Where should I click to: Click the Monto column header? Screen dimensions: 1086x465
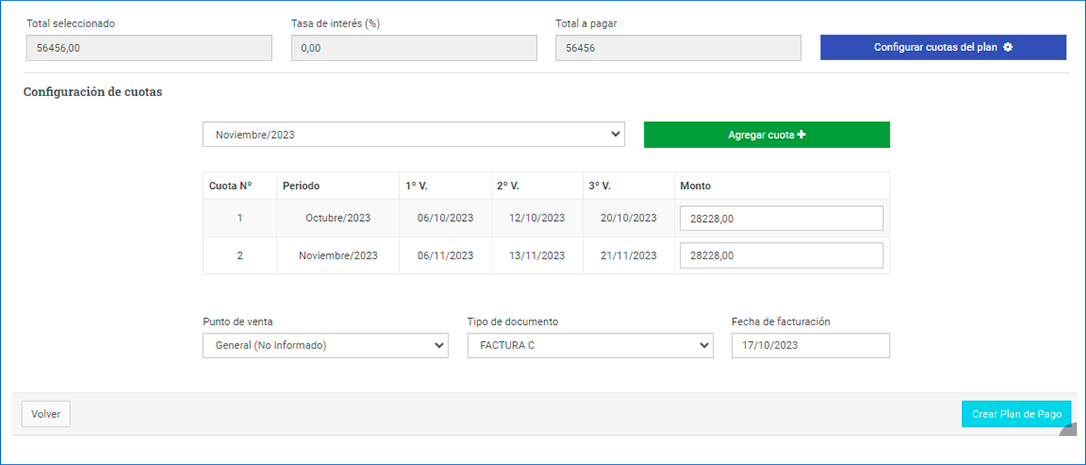(x=695, y=186)
